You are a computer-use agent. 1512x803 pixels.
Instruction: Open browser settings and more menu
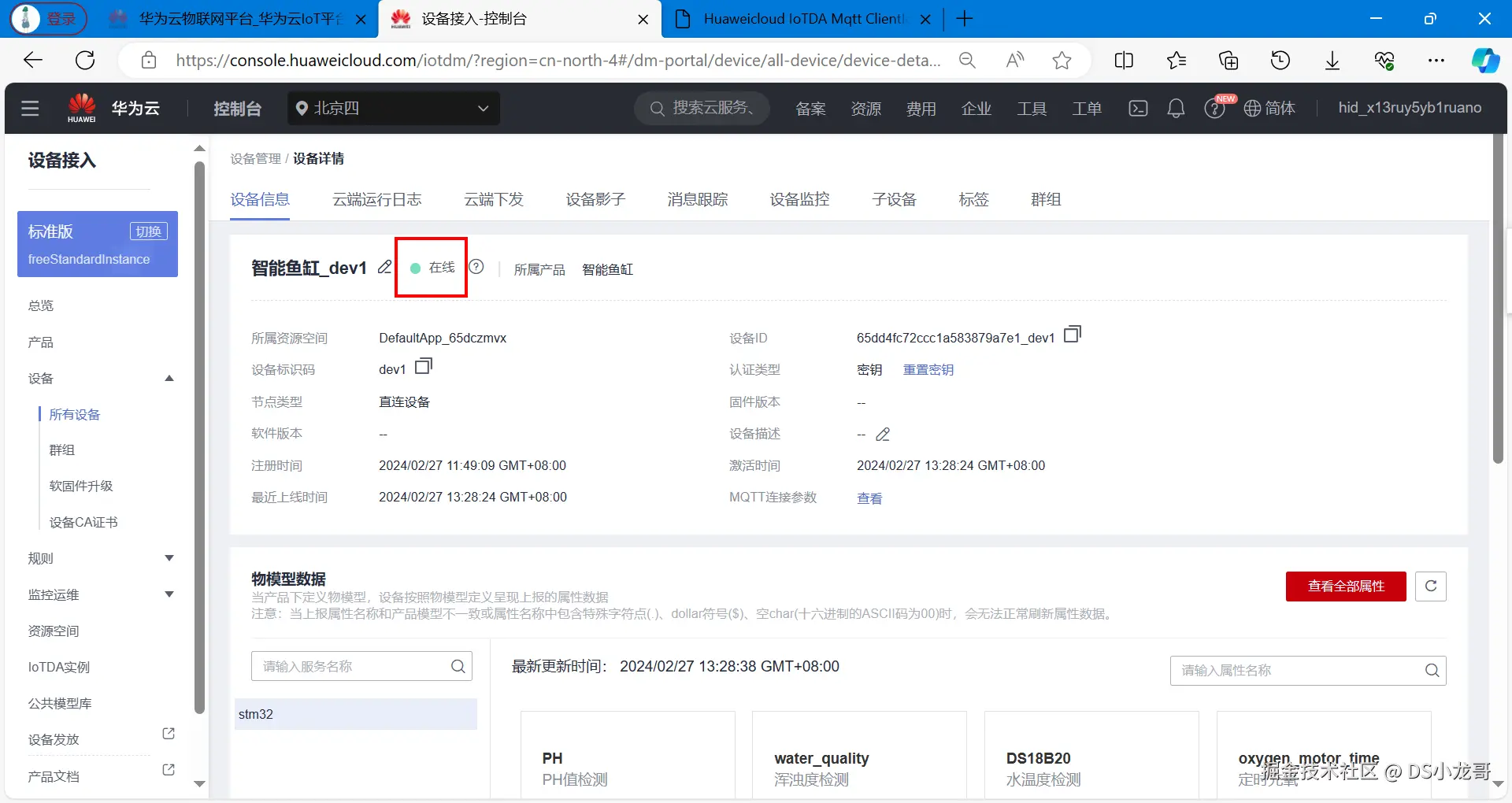(1436, 61)
